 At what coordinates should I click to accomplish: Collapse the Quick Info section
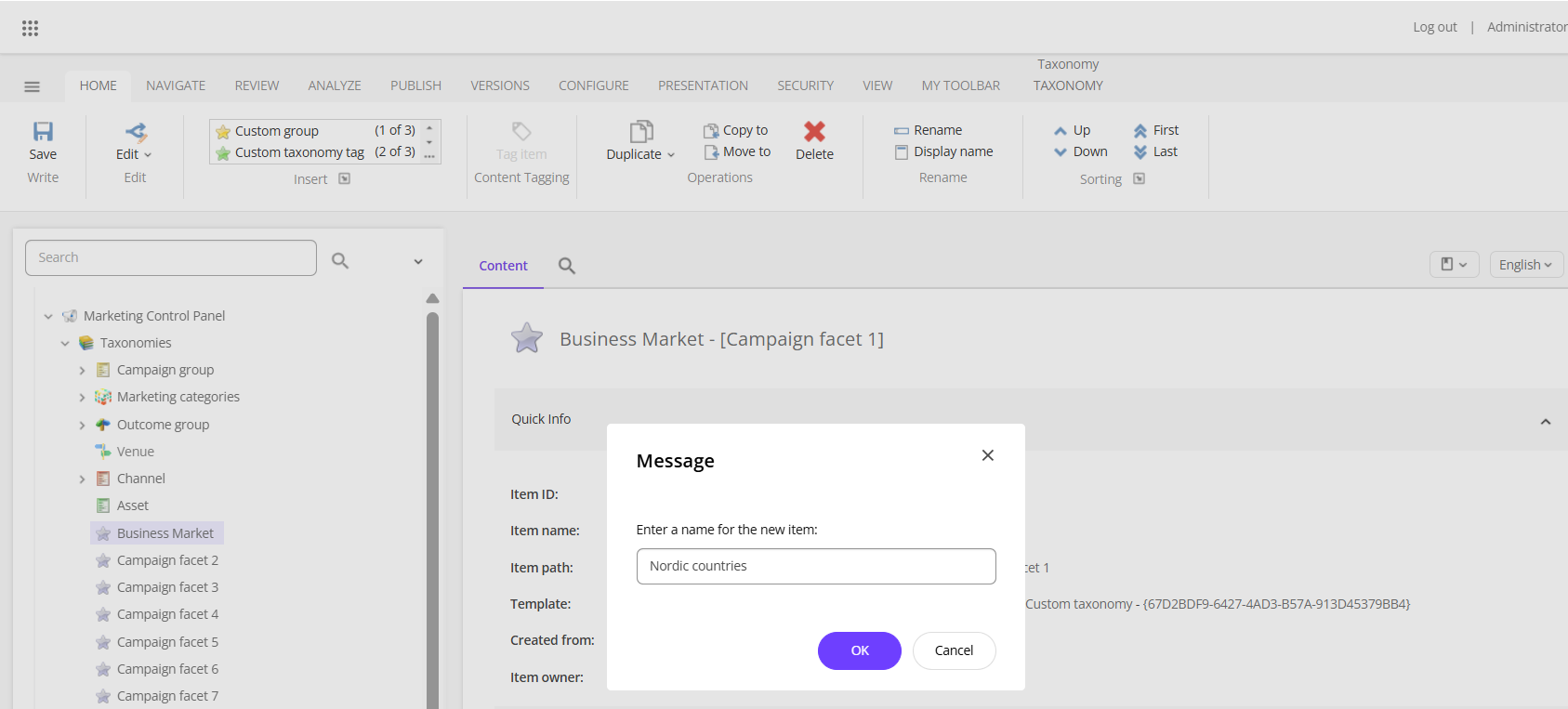pyautogui.click(x=1546, y=422)
